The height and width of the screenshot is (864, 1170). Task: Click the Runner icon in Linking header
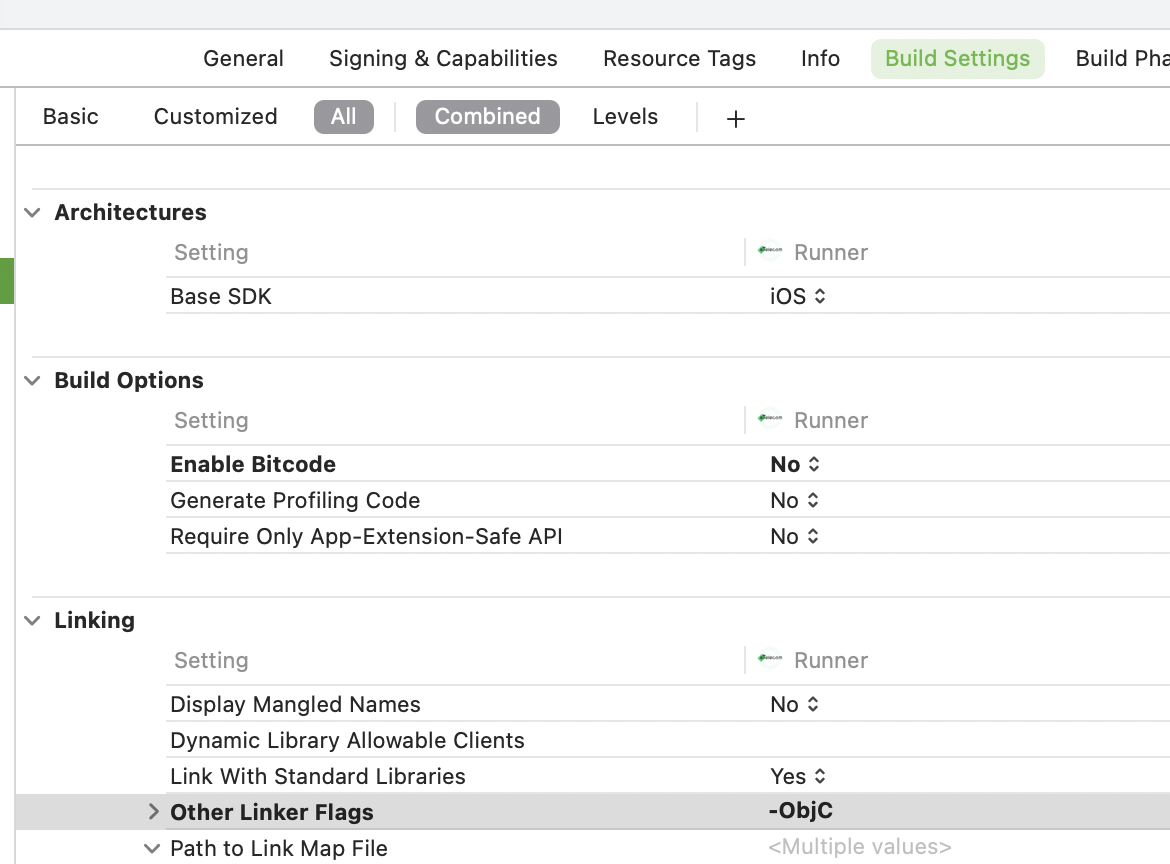point(770,660)
